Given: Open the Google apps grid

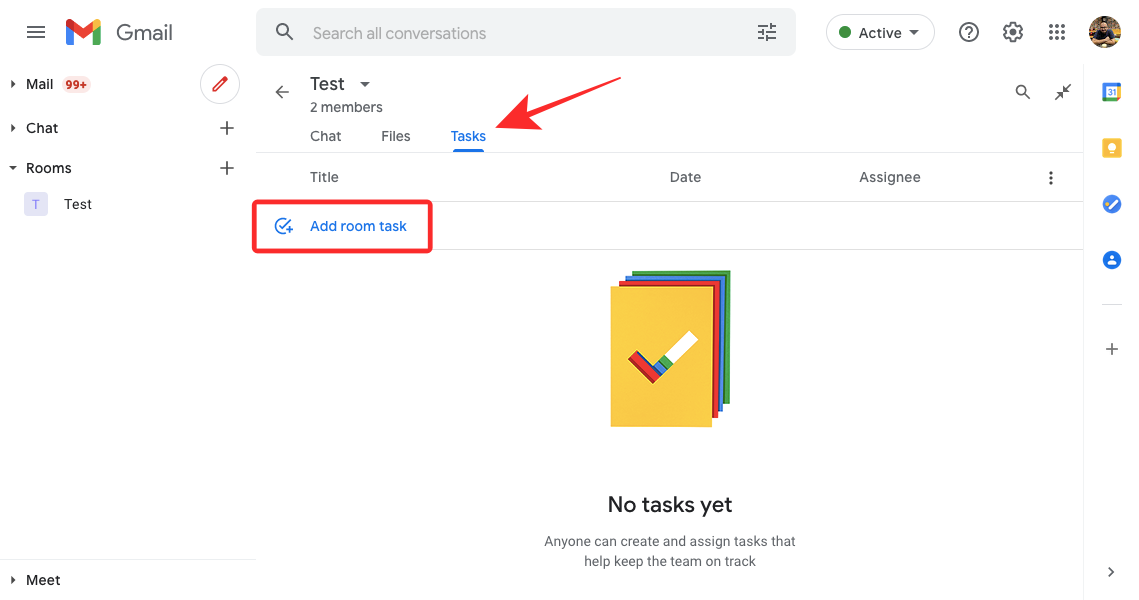Looking at the screenshot, I should tap(1057, 33).
